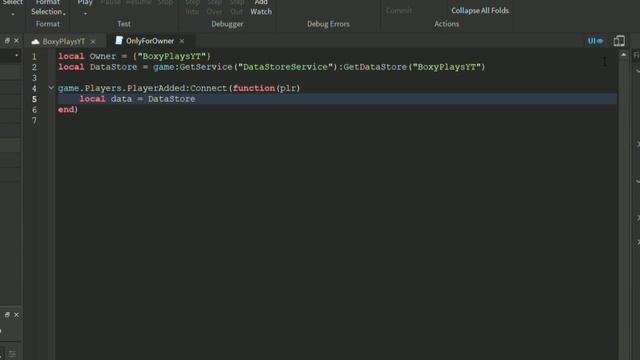Image resolution: width=640 pixels, height=360 pixels.
Task: Click the dimmed Resume button
Action: pyautogui.click(x=139, y=2)
